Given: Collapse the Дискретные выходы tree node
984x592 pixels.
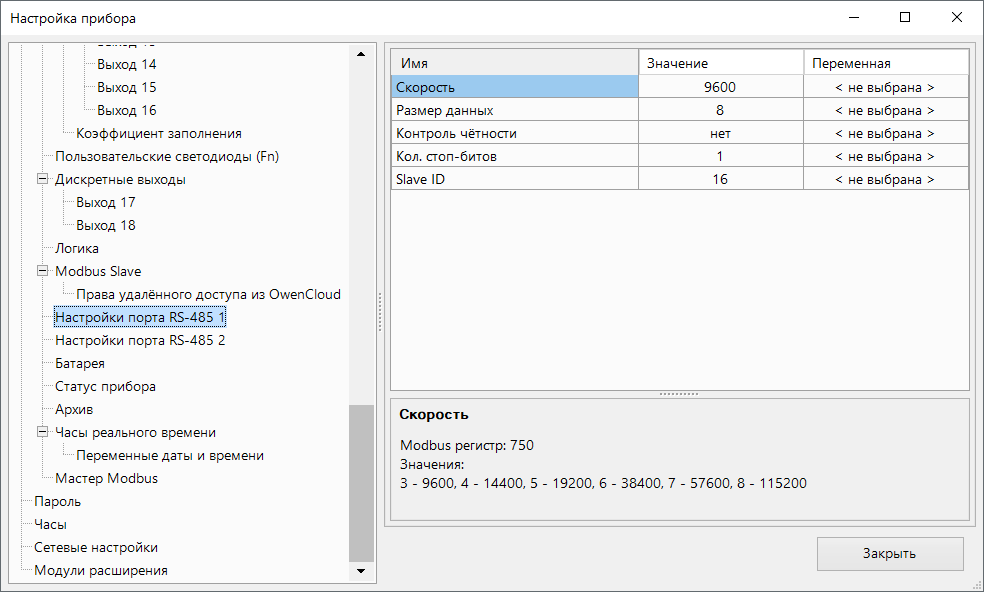Looking at the screenshot, I should coord(43,180).
